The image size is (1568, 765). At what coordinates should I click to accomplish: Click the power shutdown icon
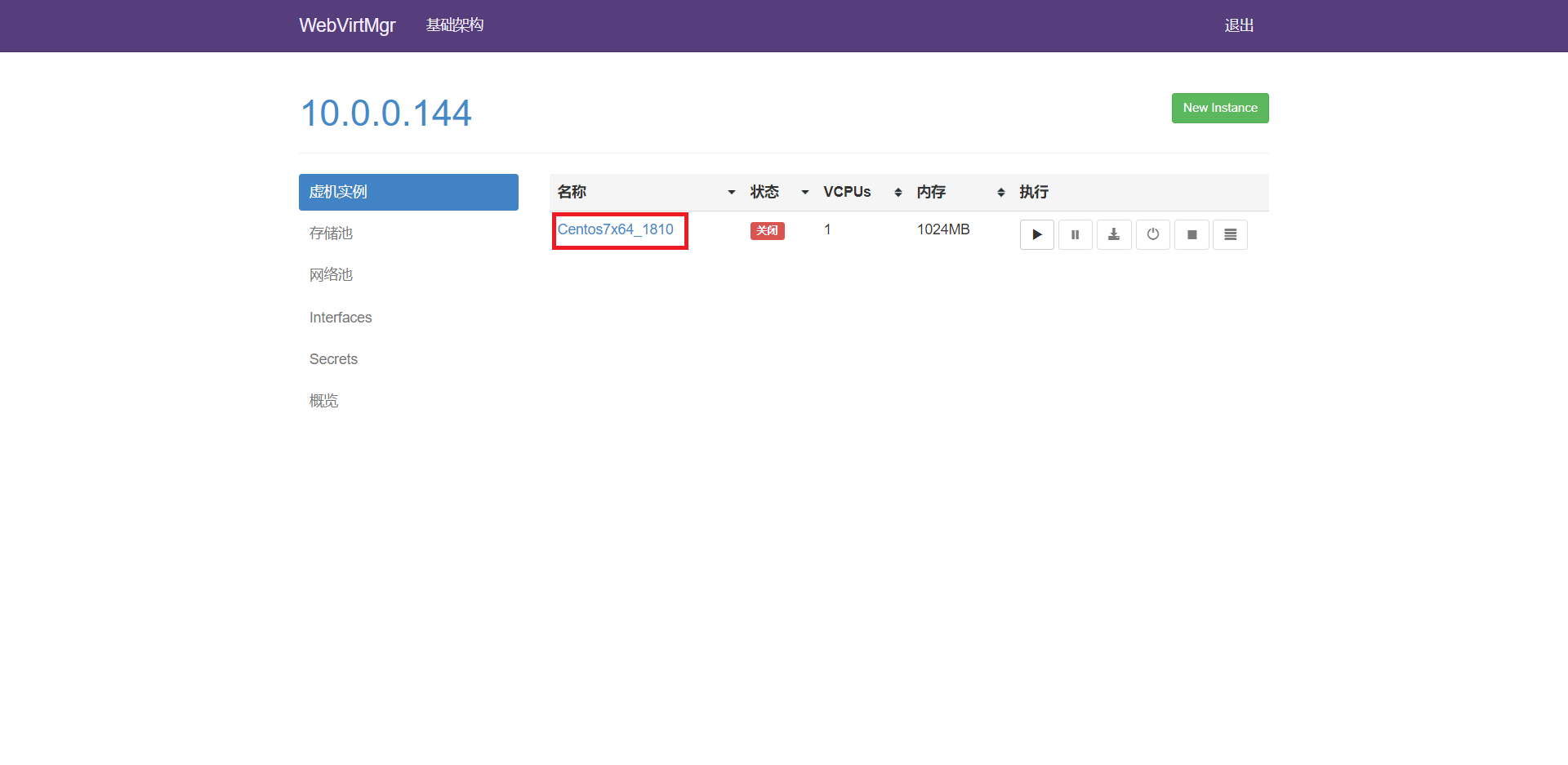click(1152, 234)
